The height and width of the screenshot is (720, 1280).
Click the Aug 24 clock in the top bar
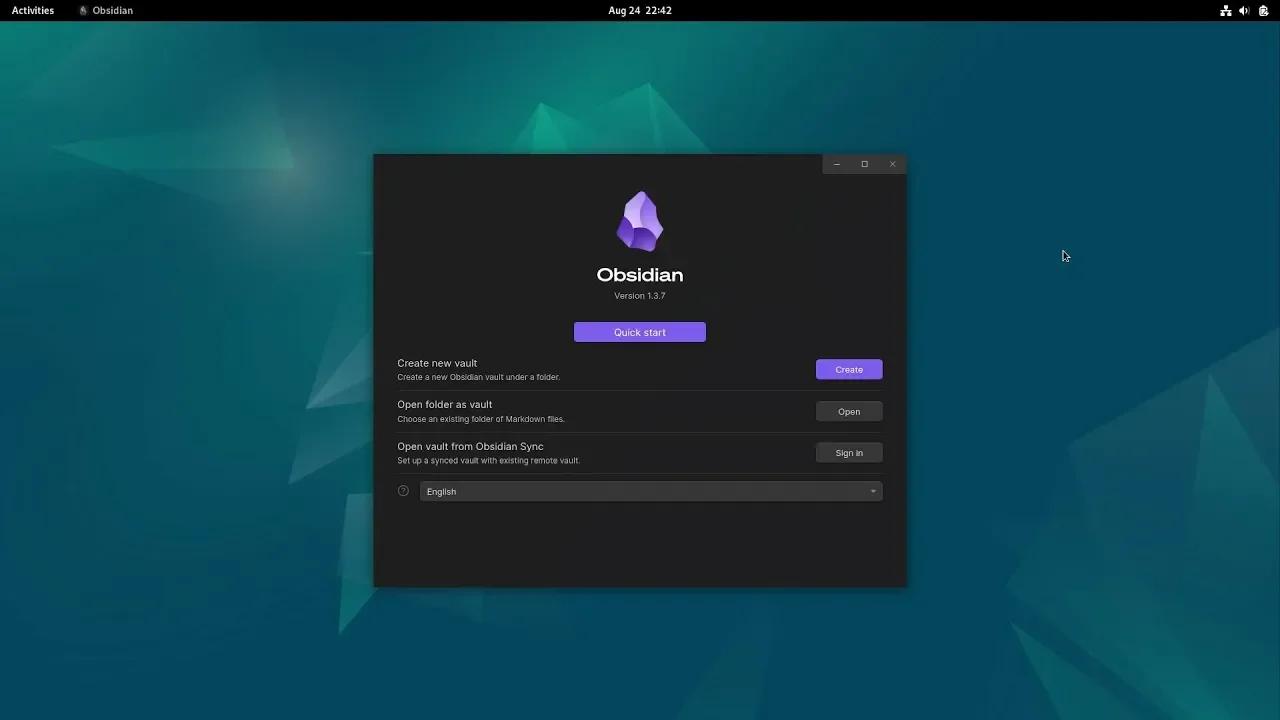tap(640, 10)
